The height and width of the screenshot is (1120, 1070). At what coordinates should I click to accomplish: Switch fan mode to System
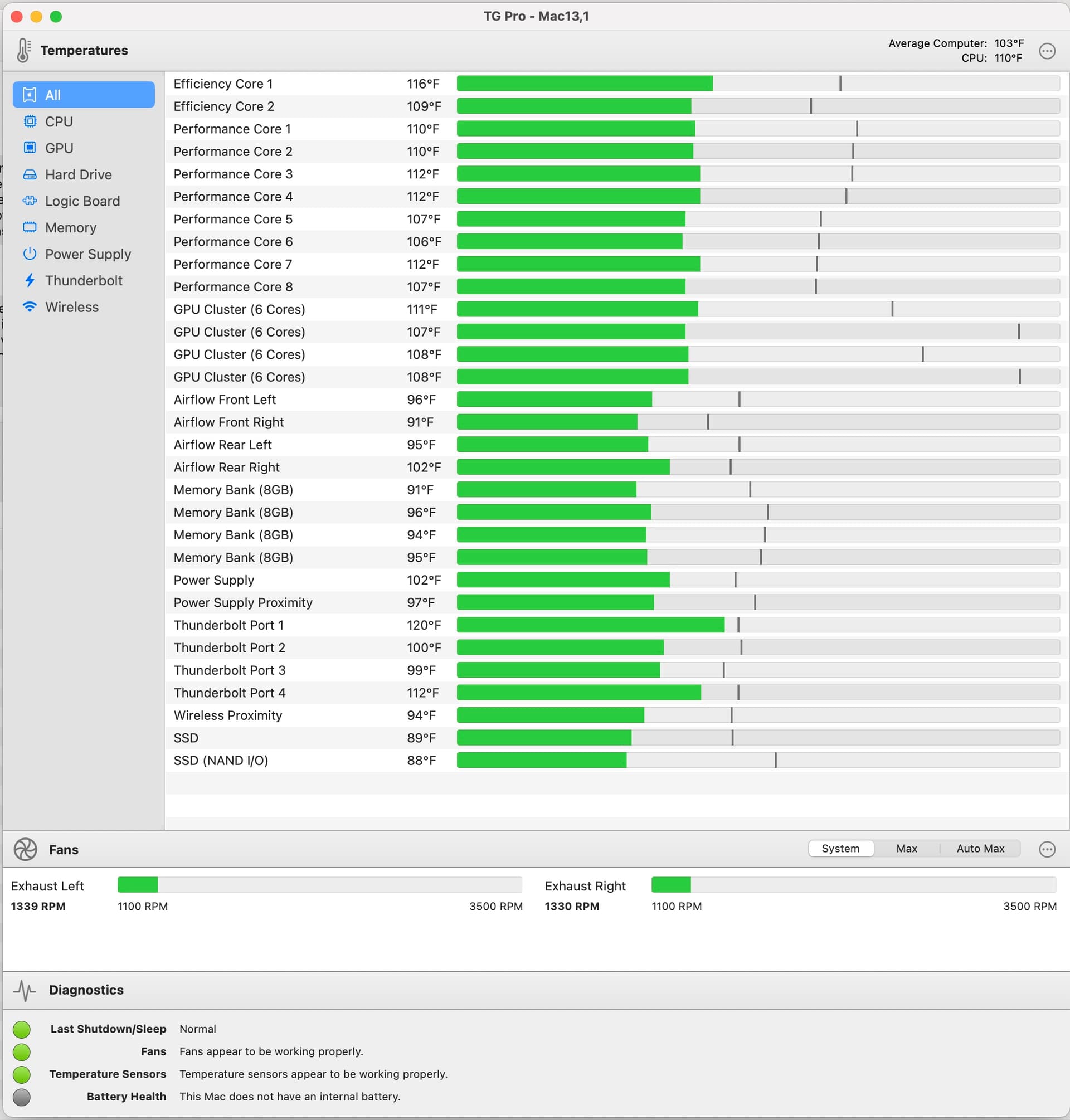click(x=840, y=849)
